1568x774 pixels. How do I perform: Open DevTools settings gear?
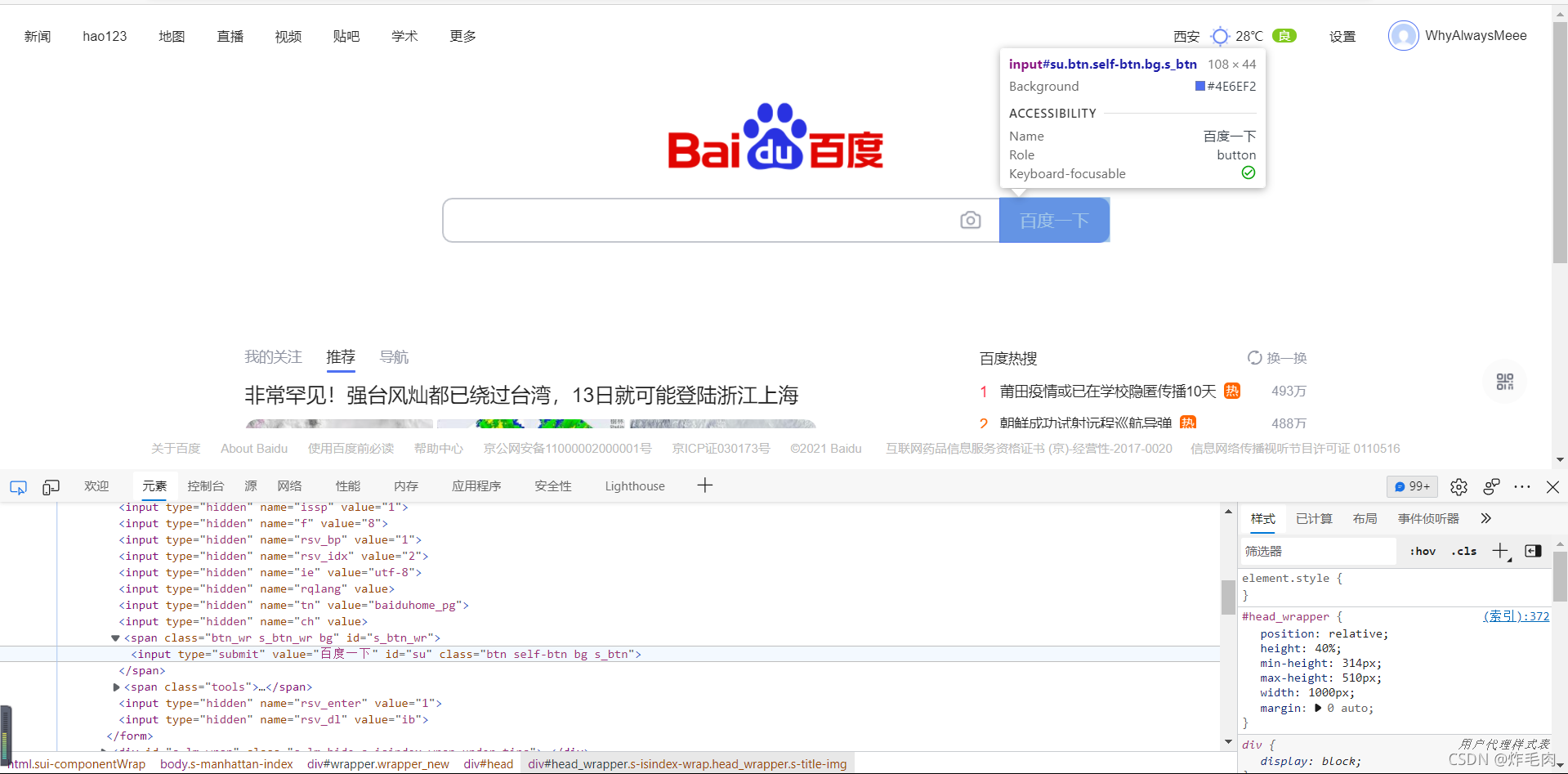coord(1459,487)
